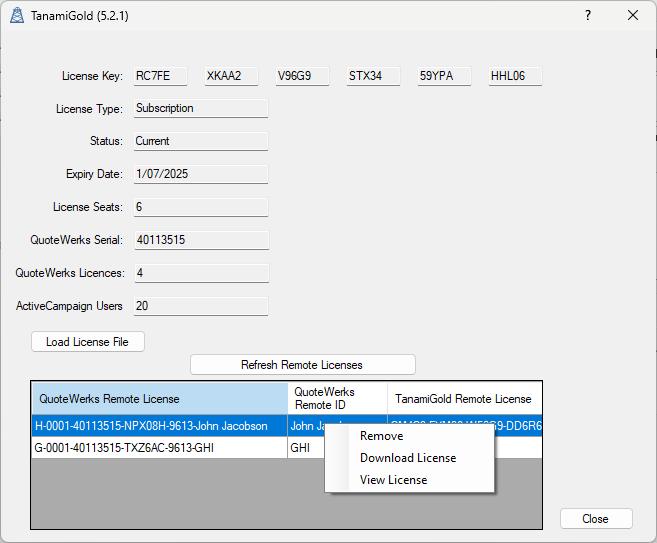Image resolution: width=657 pixels, height=543 pixels.
Task: Click the QuoteWerks Serial field 40113515
Action: [200, 240]
